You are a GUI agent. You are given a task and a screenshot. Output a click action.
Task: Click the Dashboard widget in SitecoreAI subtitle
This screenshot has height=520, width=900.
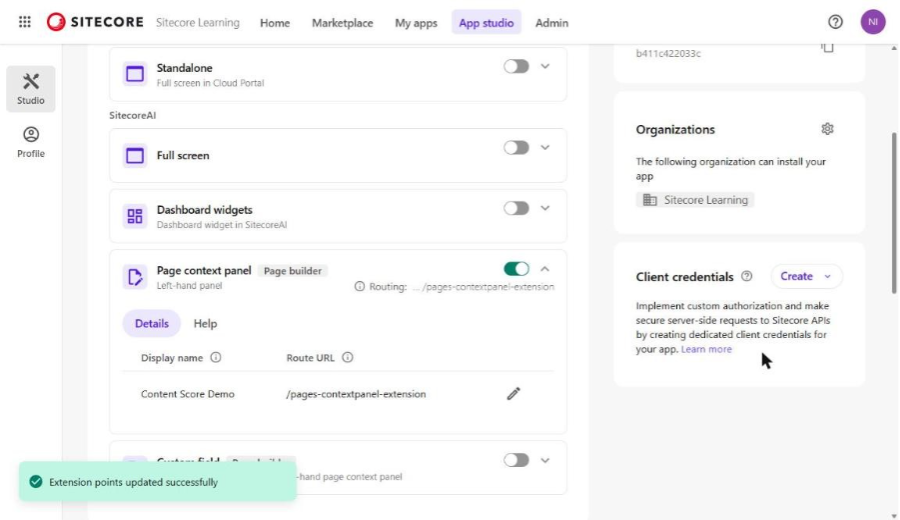point(222,224)
